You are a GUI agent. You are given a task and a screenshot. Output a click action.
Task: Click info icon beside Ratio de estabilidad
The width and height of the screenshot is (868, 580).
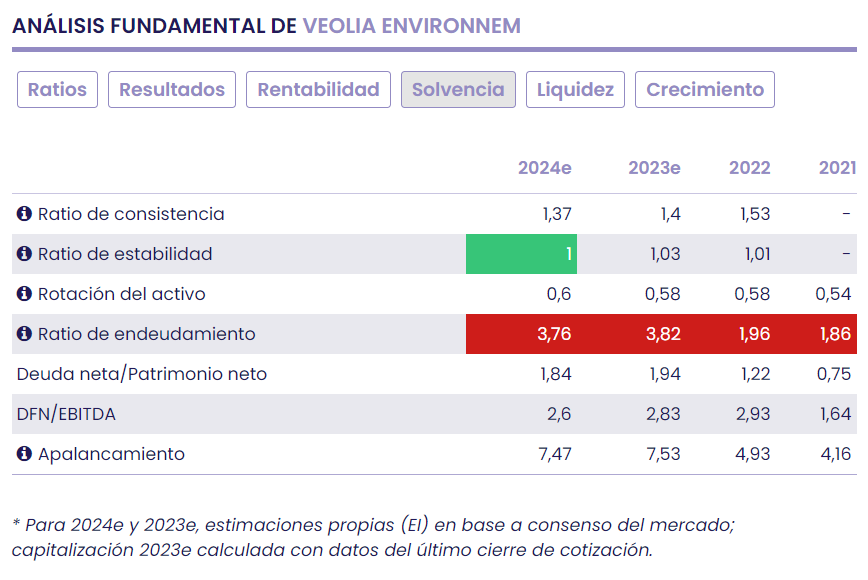[x=25, y=254]
